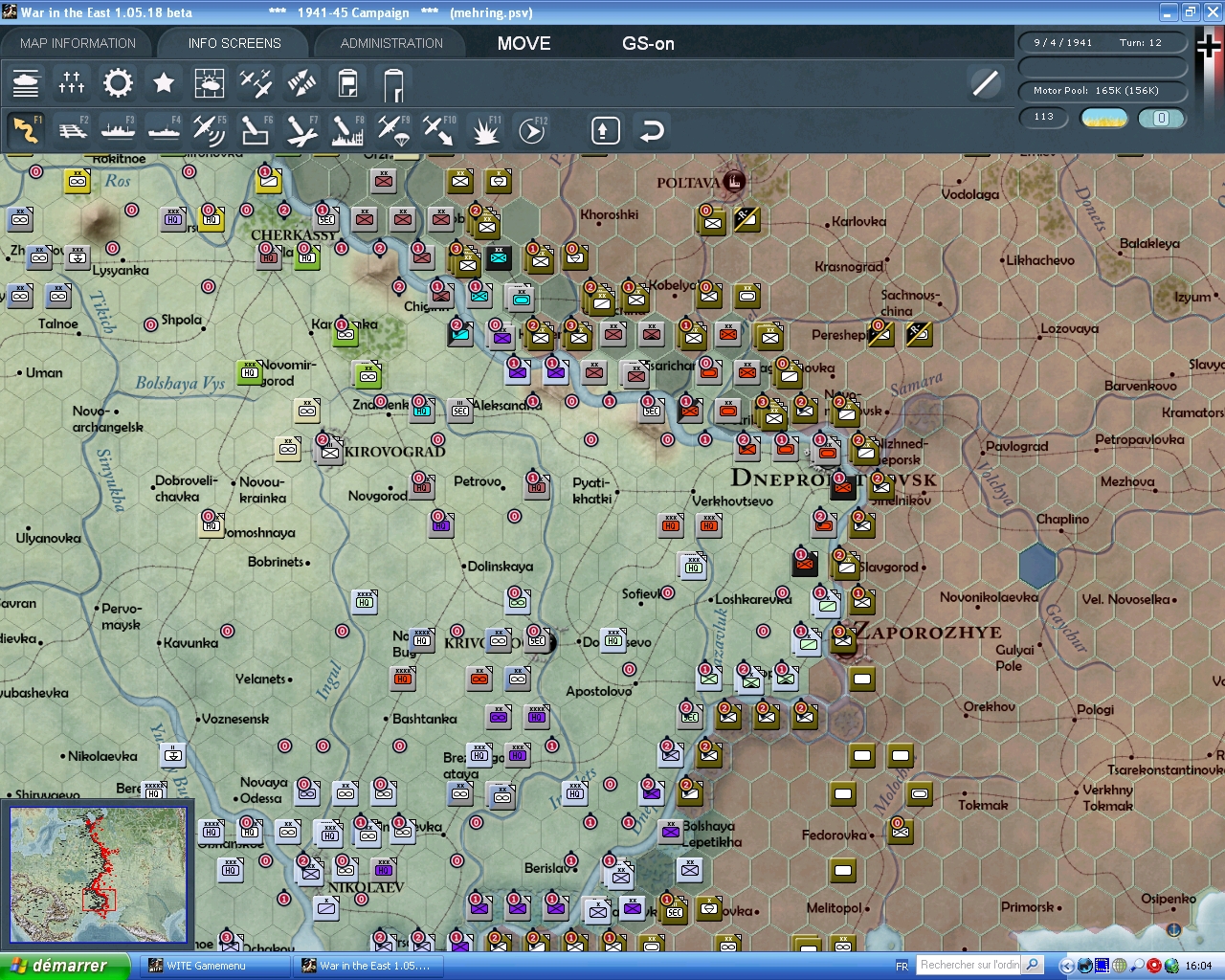Click the Krasnograd town label
Viewport: 1225px width, 980px height.
pos(849,266)
